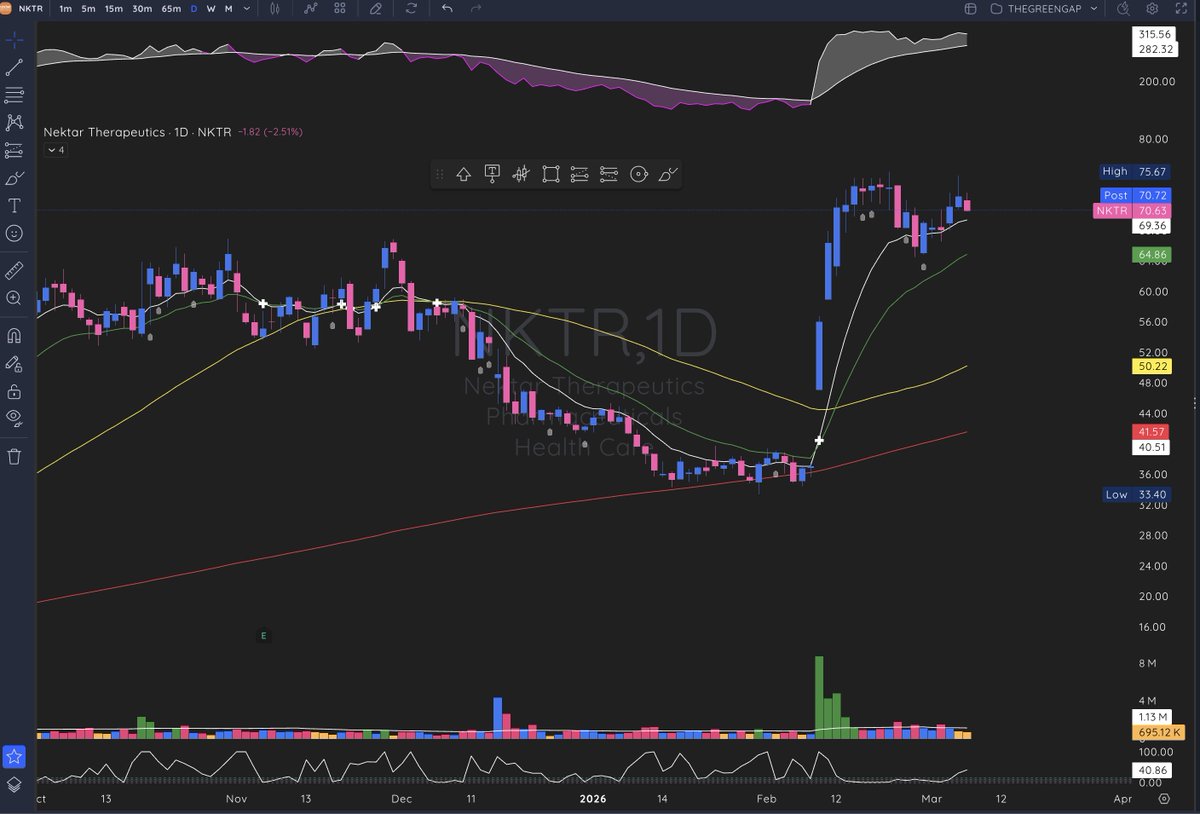Image resolution: width=1200 pixels, height=814 pixels.
Task: Expand the THEGREENGAP layout dropdown arrow
Action: coord(1094,8)
